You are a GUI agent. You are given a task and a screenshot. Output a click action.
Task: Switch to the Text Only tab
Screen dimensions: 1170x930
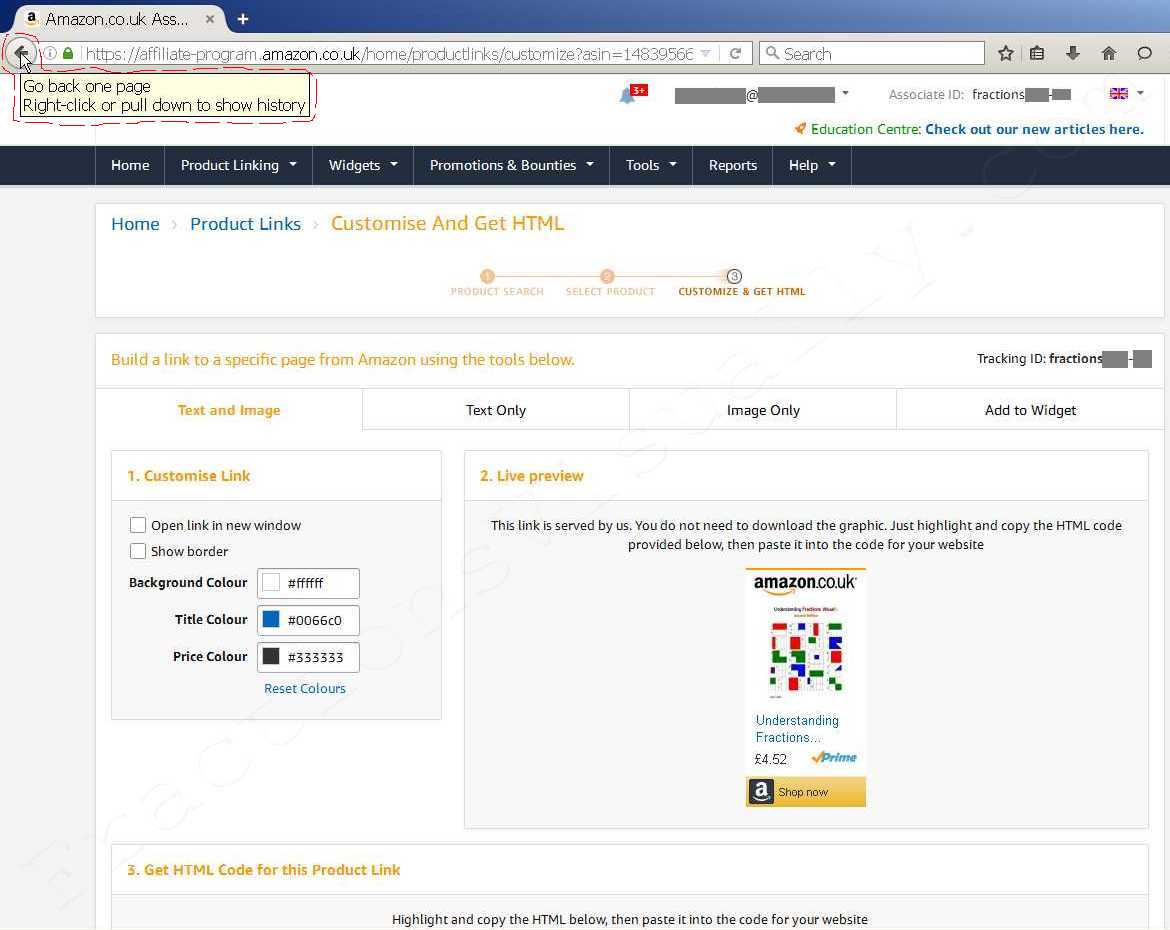495,410
